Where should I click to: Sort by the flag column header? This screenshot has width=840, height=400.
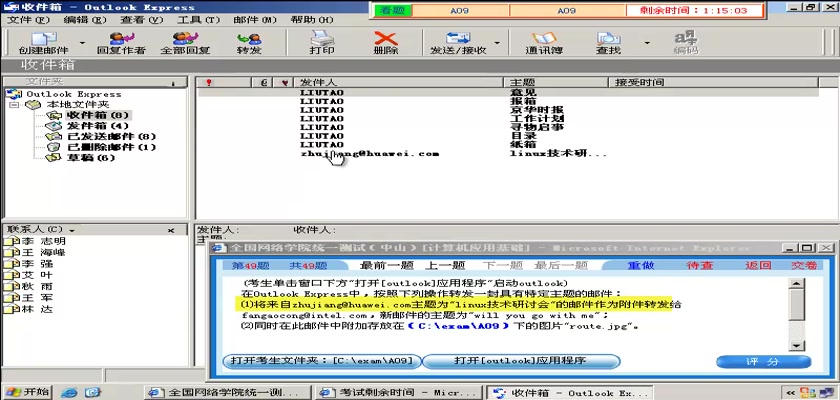pos(284,82)
